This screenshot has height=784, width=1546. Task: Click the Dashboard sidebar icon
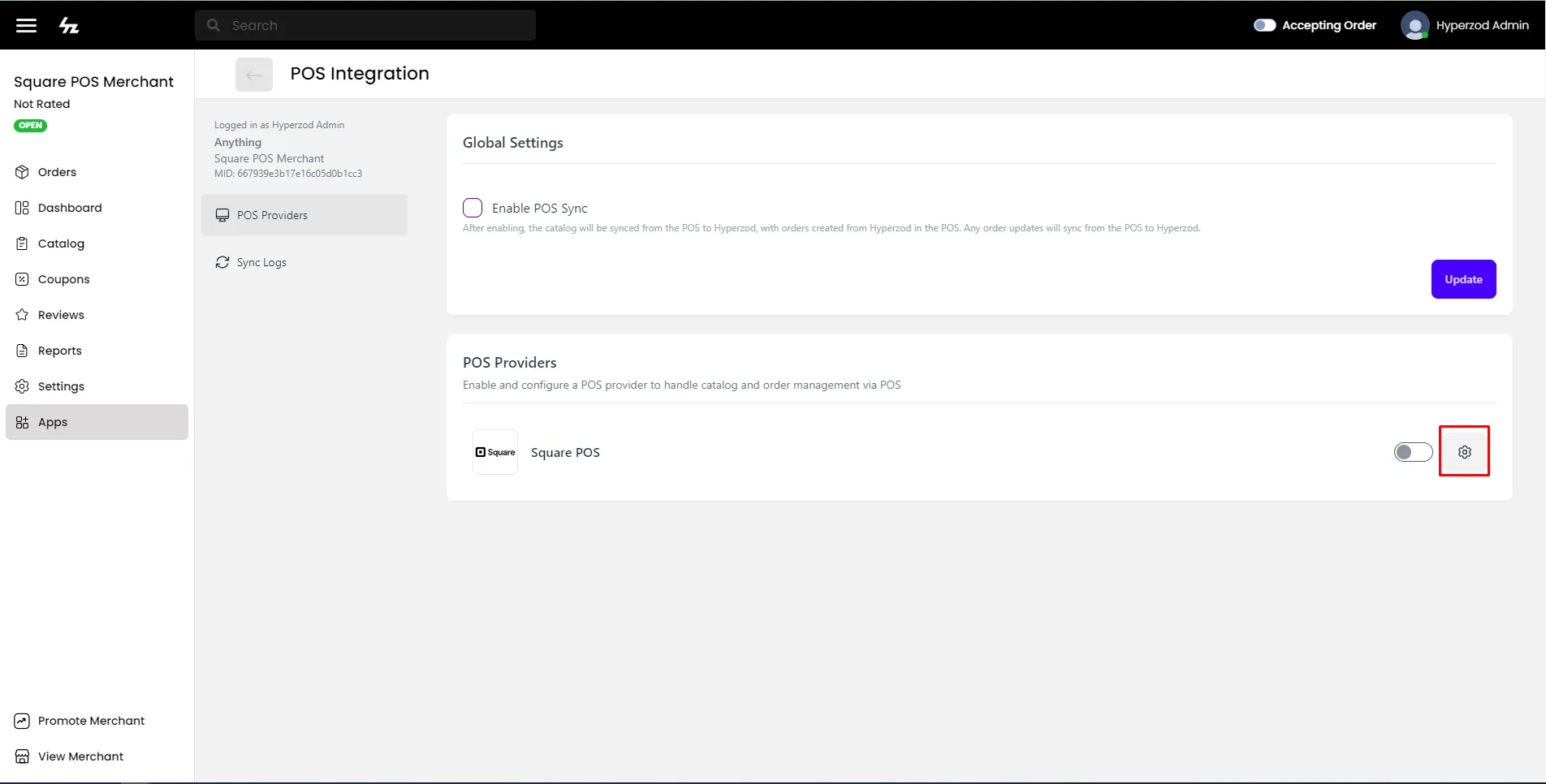22,208
